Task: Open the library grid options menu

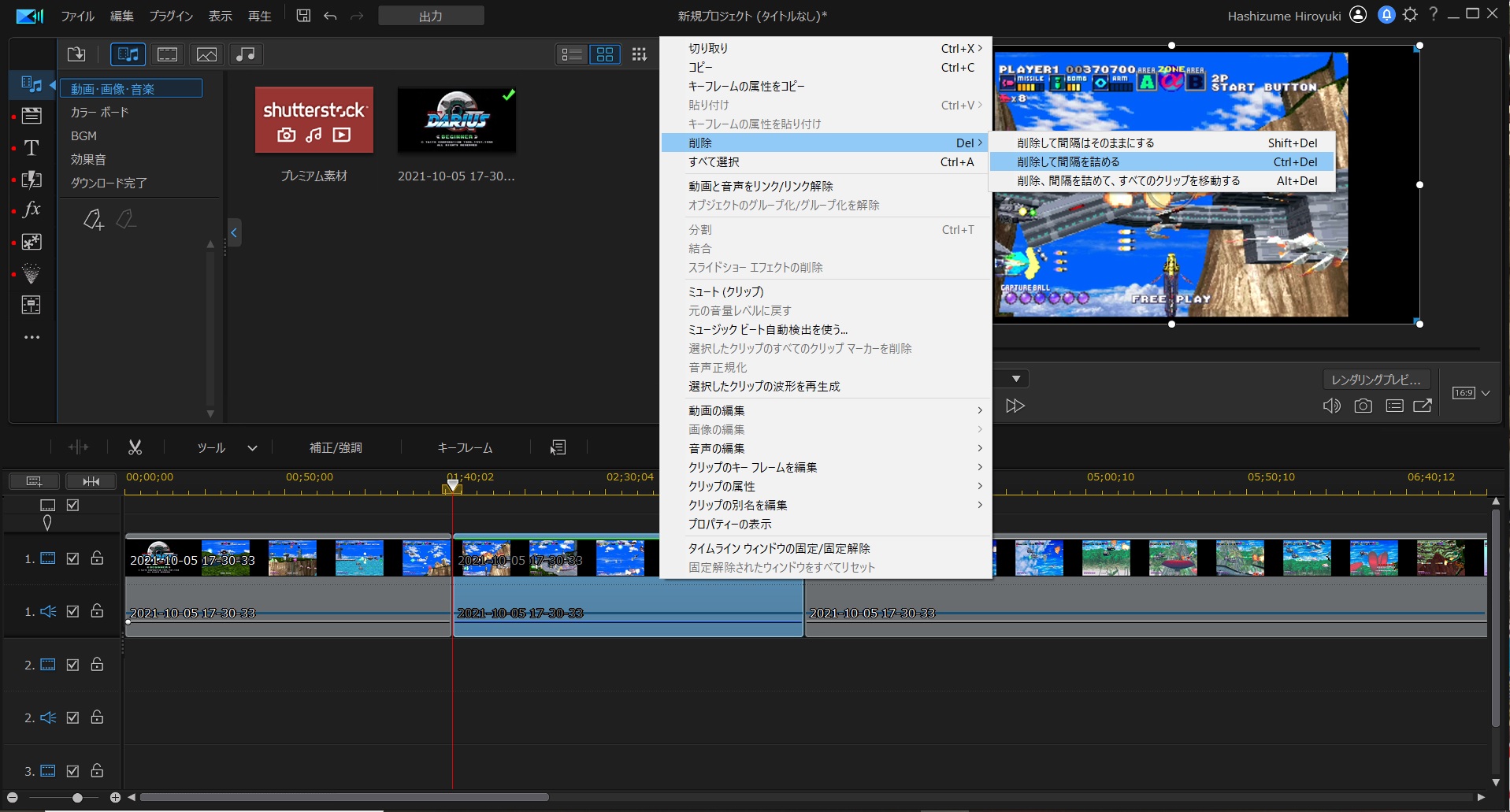Action: pos(640,54)
